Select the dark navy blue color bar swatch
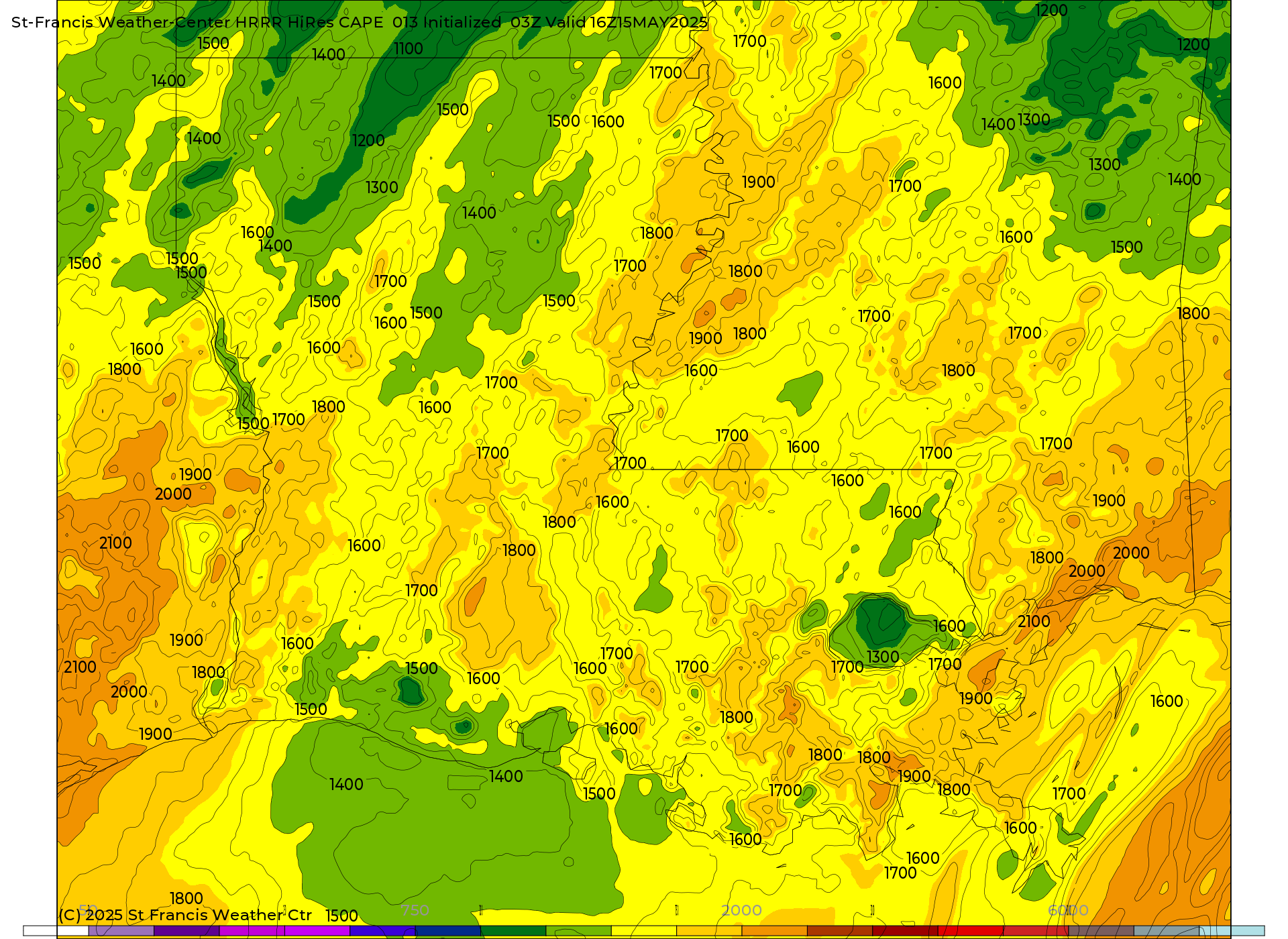Image resolution: width=1288 pixels, height=939 pixels. (447, 930)
